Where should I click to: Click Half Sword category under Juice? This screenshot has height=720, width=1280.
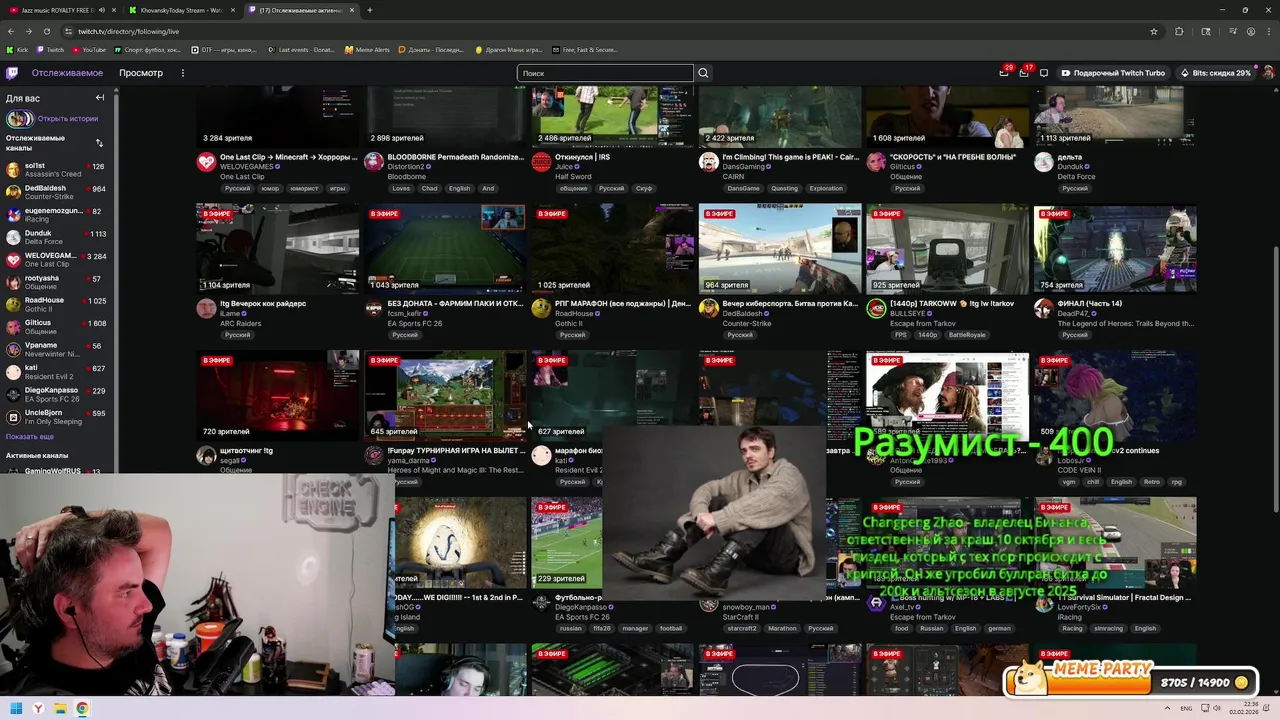(x=574, y=177)
